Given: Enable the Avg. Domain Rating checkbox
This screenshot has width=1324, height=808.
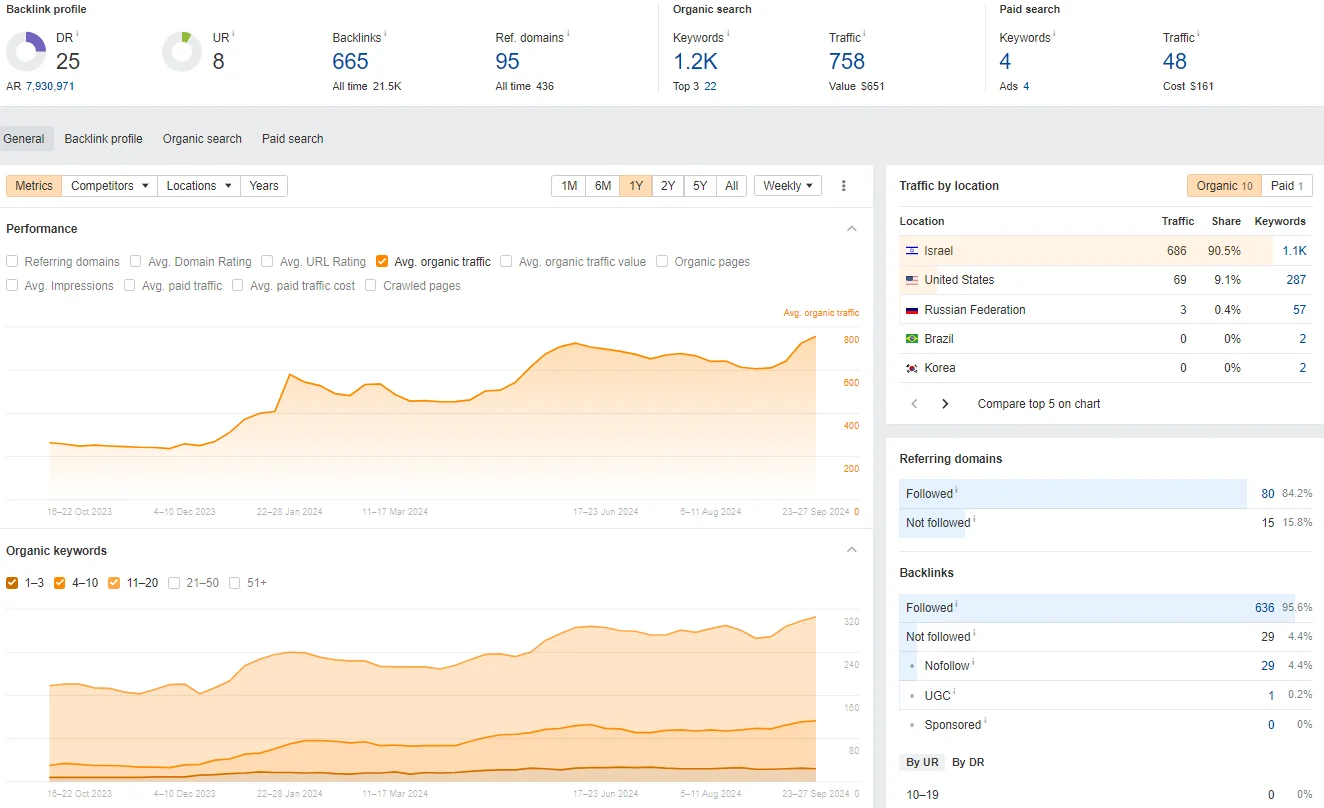Looking at the screenshot, I should 136,261.
